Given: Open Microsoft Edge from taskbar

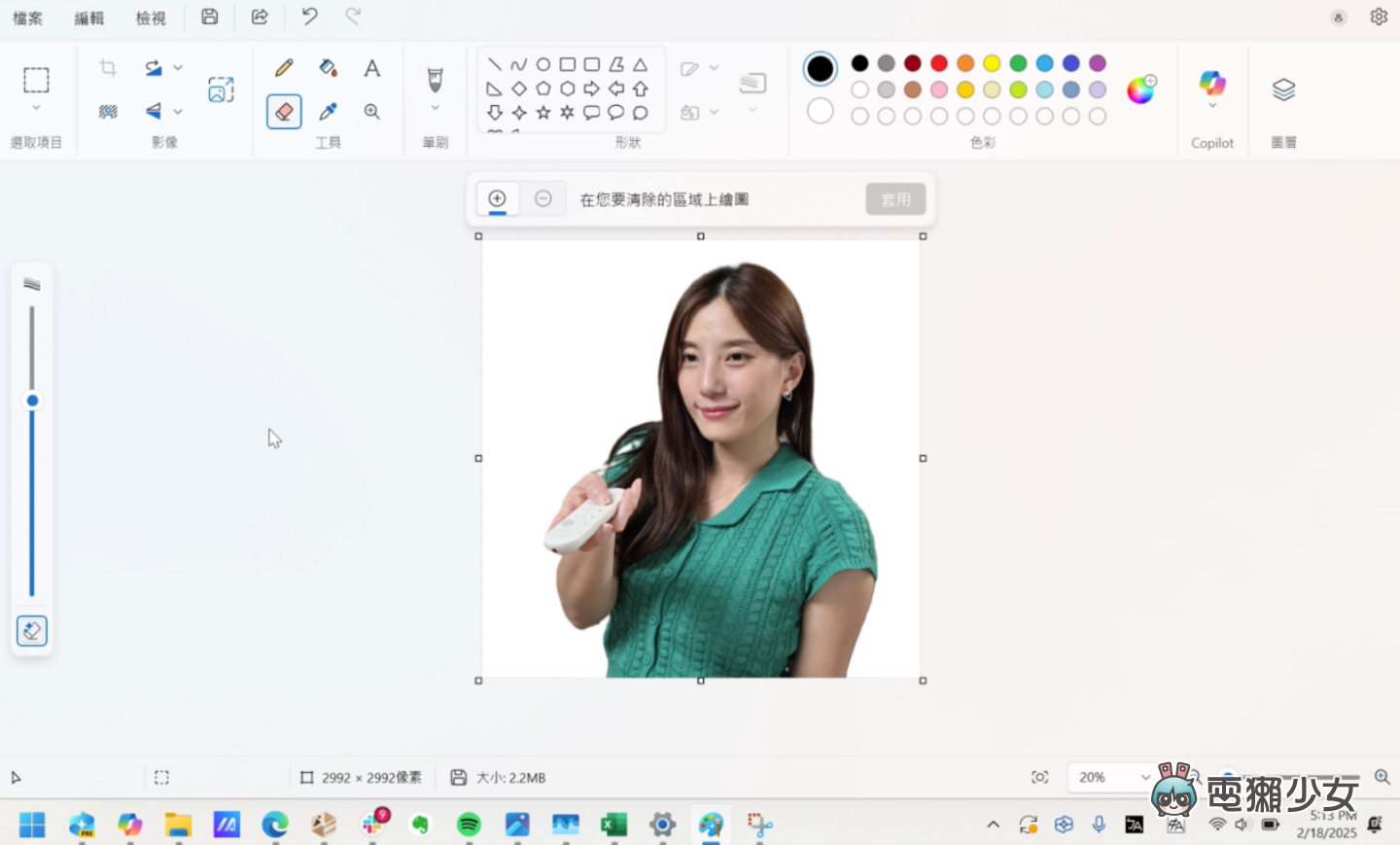Looking at the screenshot, I should point(275,825).
